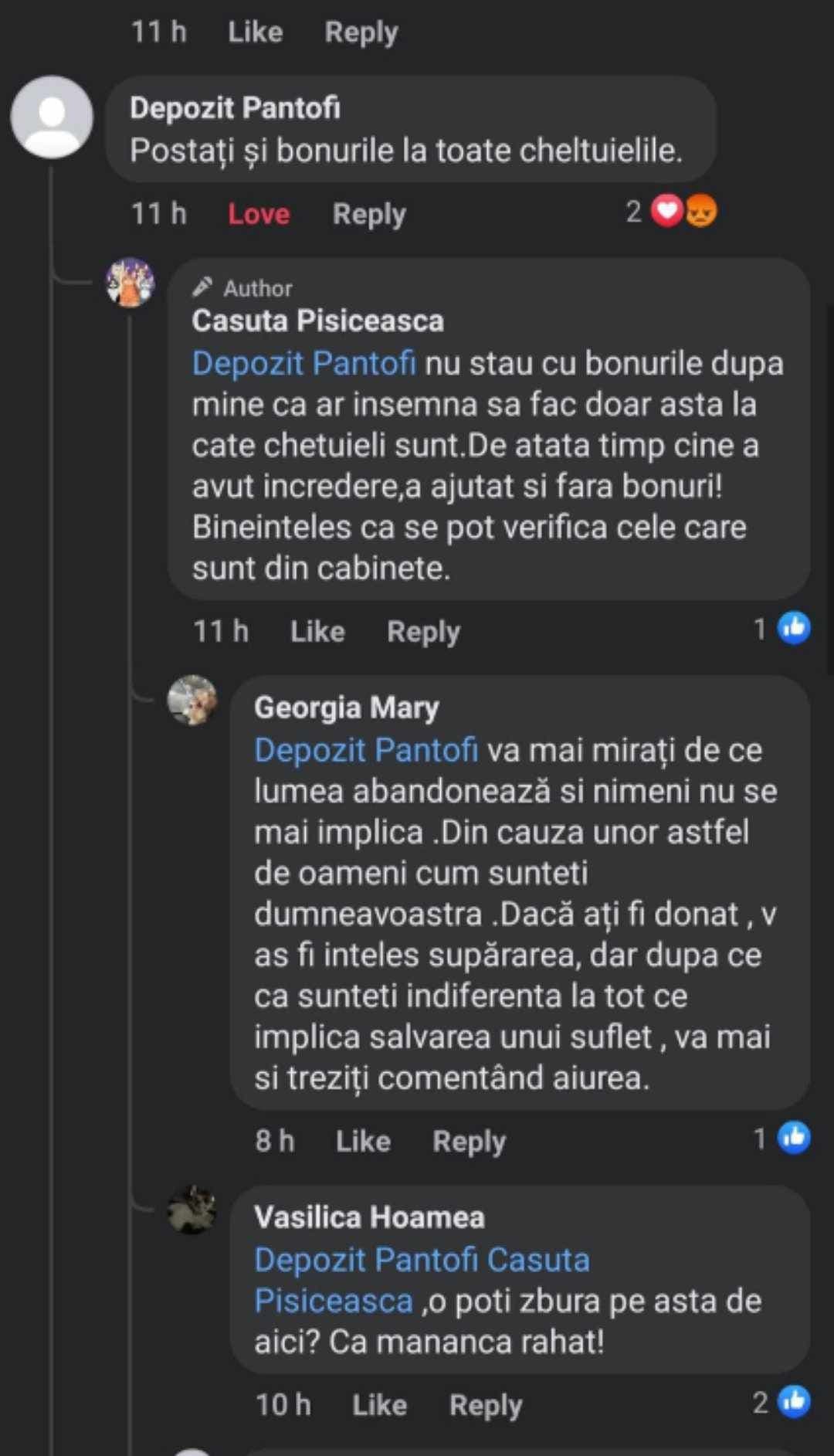The height and width of the screenshot is (1456, 834).
Task: Open Georgia Mary's profile picture
Action: [x=192, y=701]
